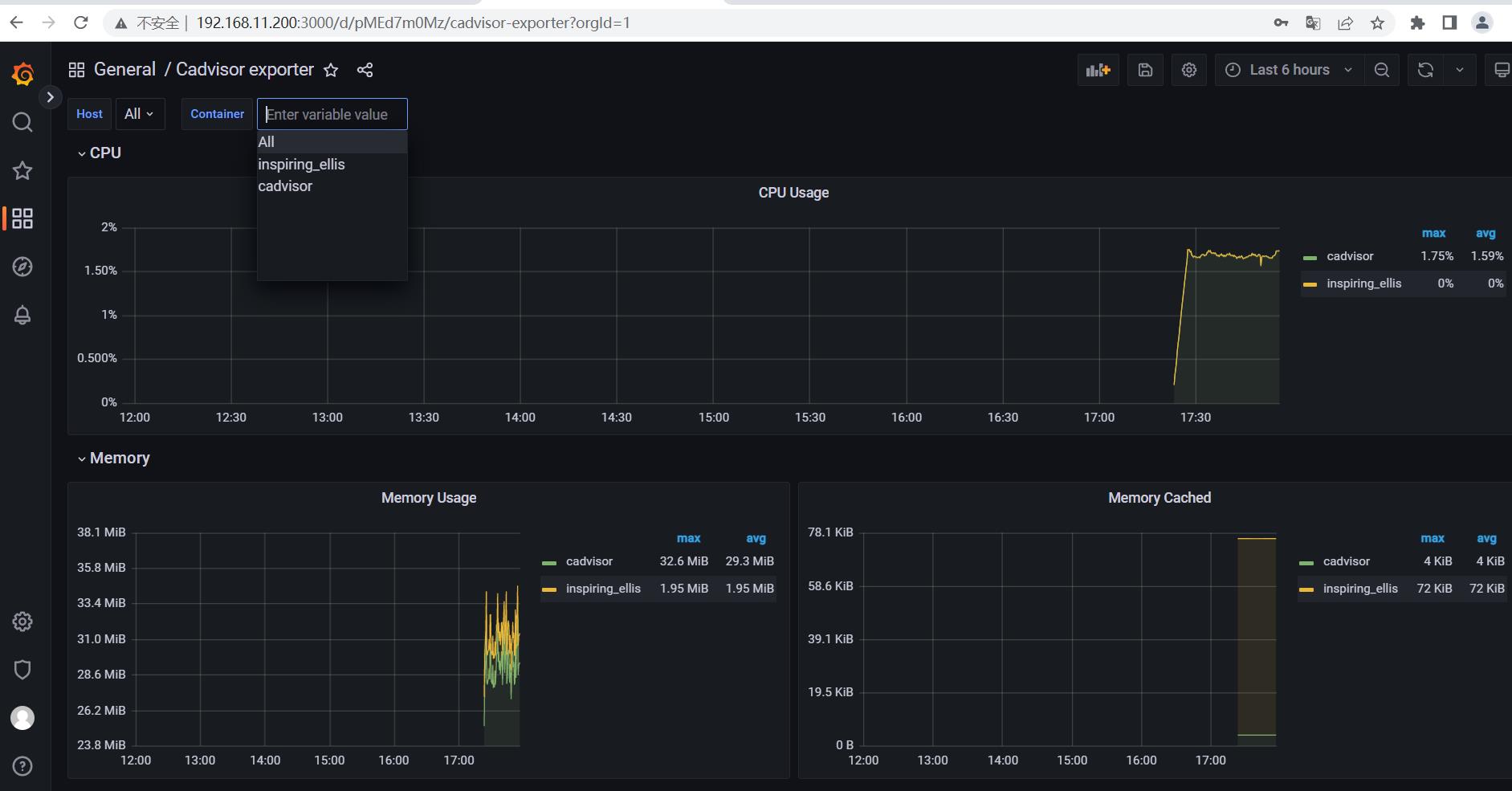Sort Memory Cached legend by avg
Image resolution: width=1512 pixels, height=791 pixels.
(x=1486, y=538)
